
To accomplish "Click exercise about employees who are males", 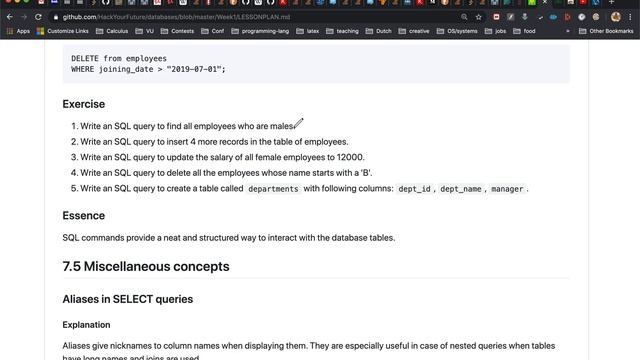I will 187,126.
